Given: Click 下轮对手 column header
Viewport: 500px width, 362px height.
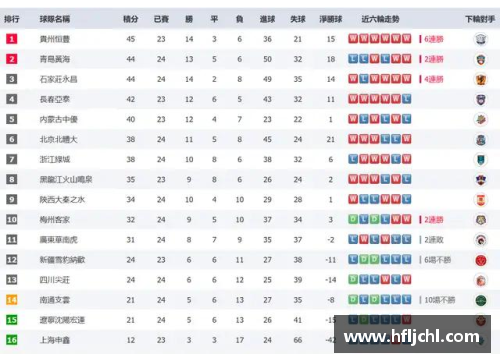Looking at the screenshot, I should [x=480, y=19].
